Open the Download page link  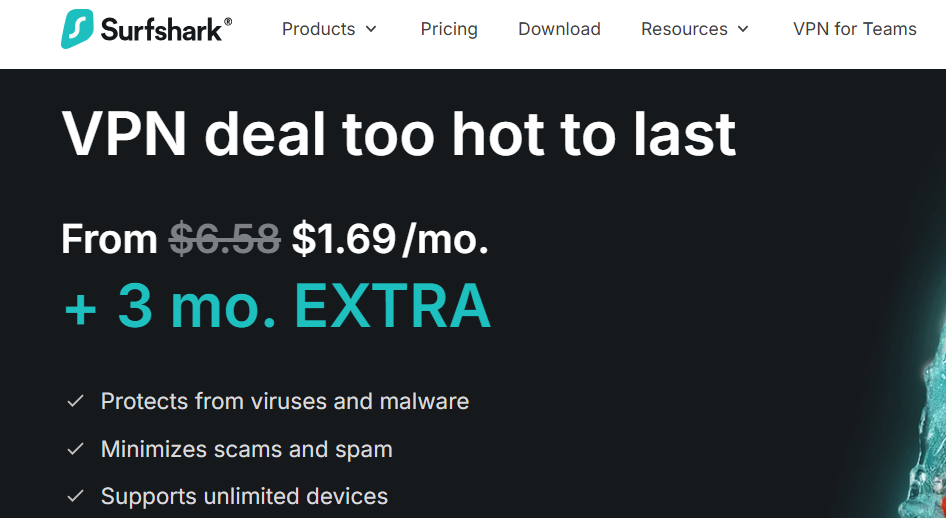[559, 29]
